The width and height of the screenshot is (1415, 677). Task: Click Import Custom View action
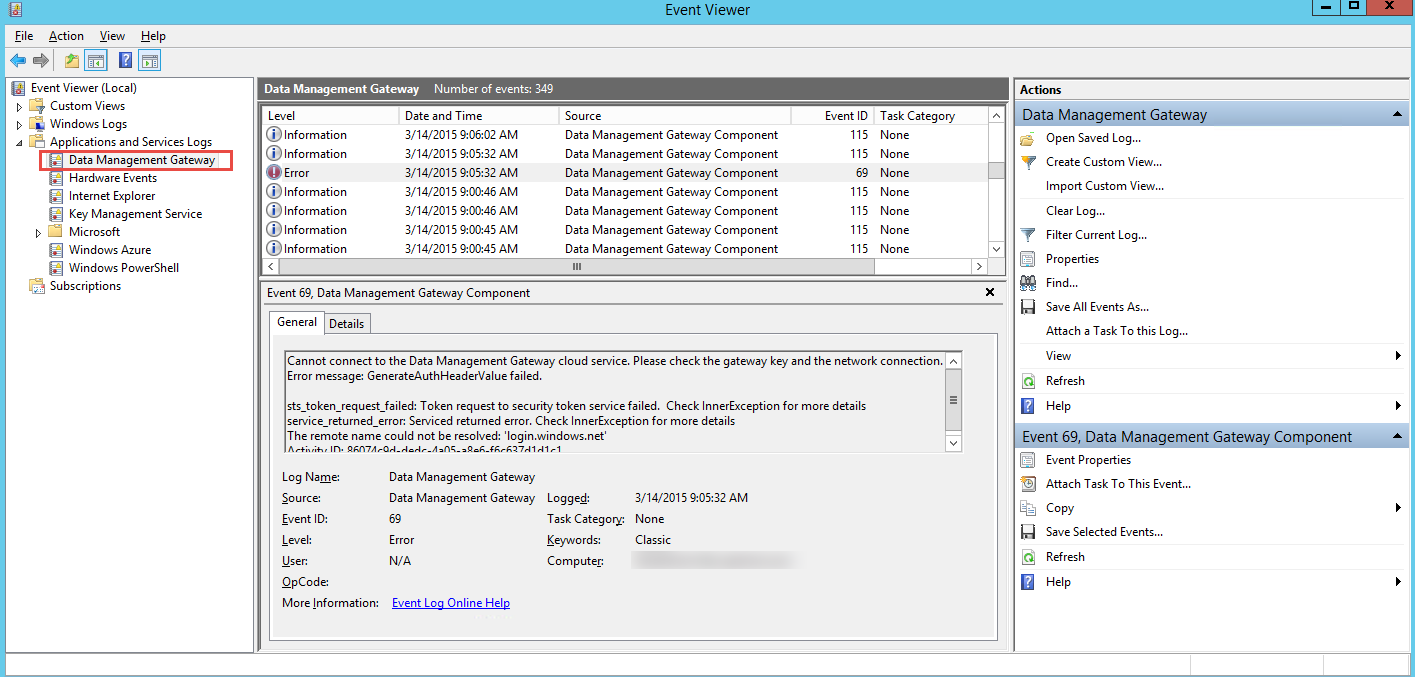coord(1105,186)
